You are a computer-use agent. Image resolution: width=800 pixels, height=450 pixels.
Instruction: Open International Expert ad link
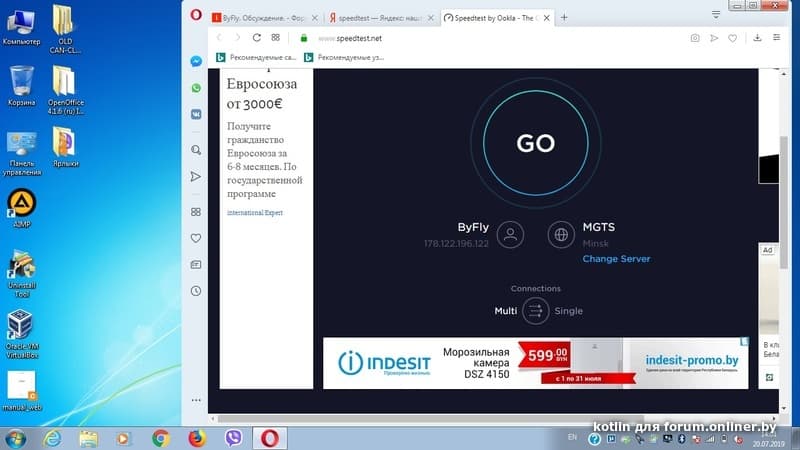tap(255, 213)
